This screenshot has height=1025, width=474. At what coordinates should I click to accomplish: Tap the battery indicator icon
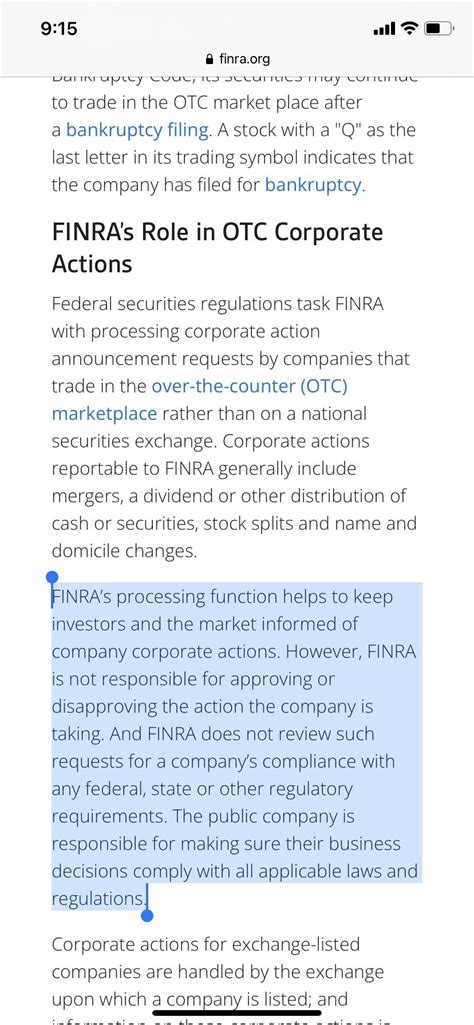coord(439,28)
